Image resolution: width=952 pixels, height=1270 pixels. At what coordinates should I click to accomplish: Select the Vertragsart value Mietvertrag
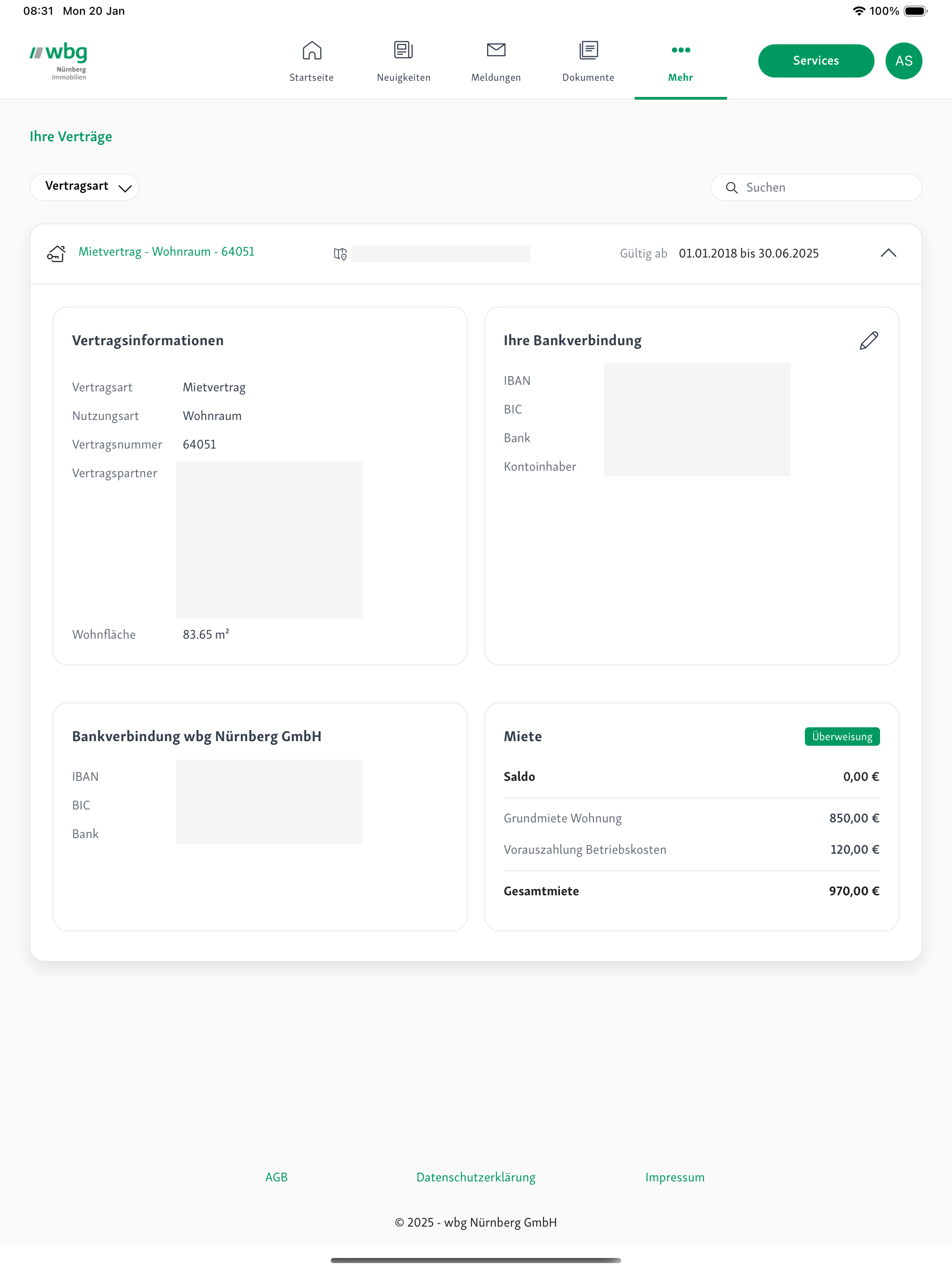[214, 388]
